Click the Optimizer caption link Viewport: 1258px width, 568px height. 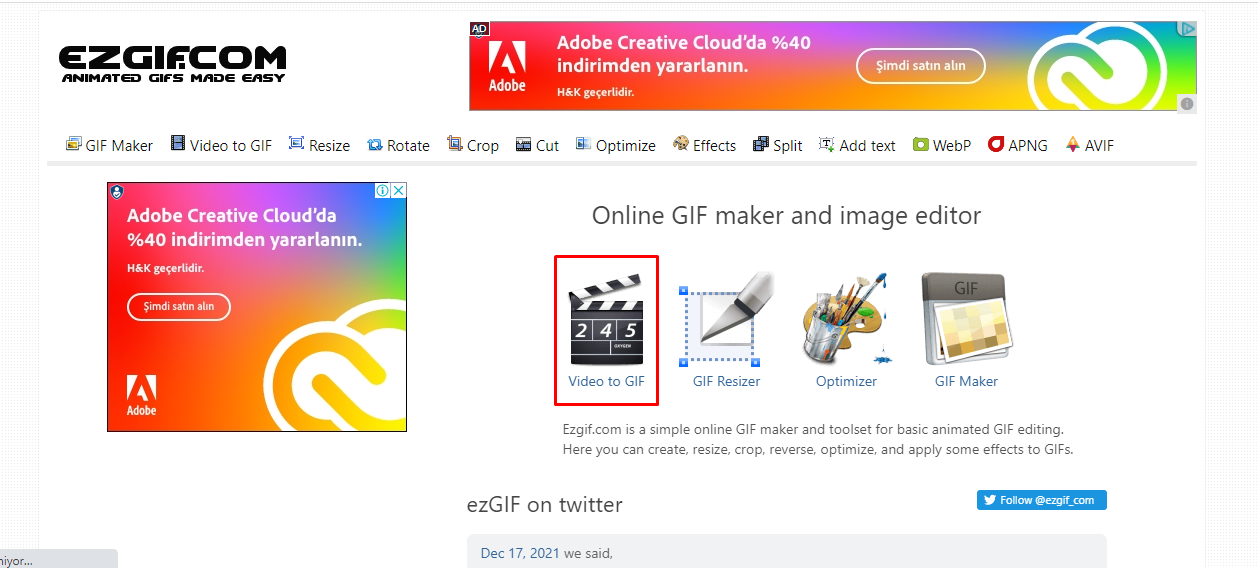(x=846, y=381)
